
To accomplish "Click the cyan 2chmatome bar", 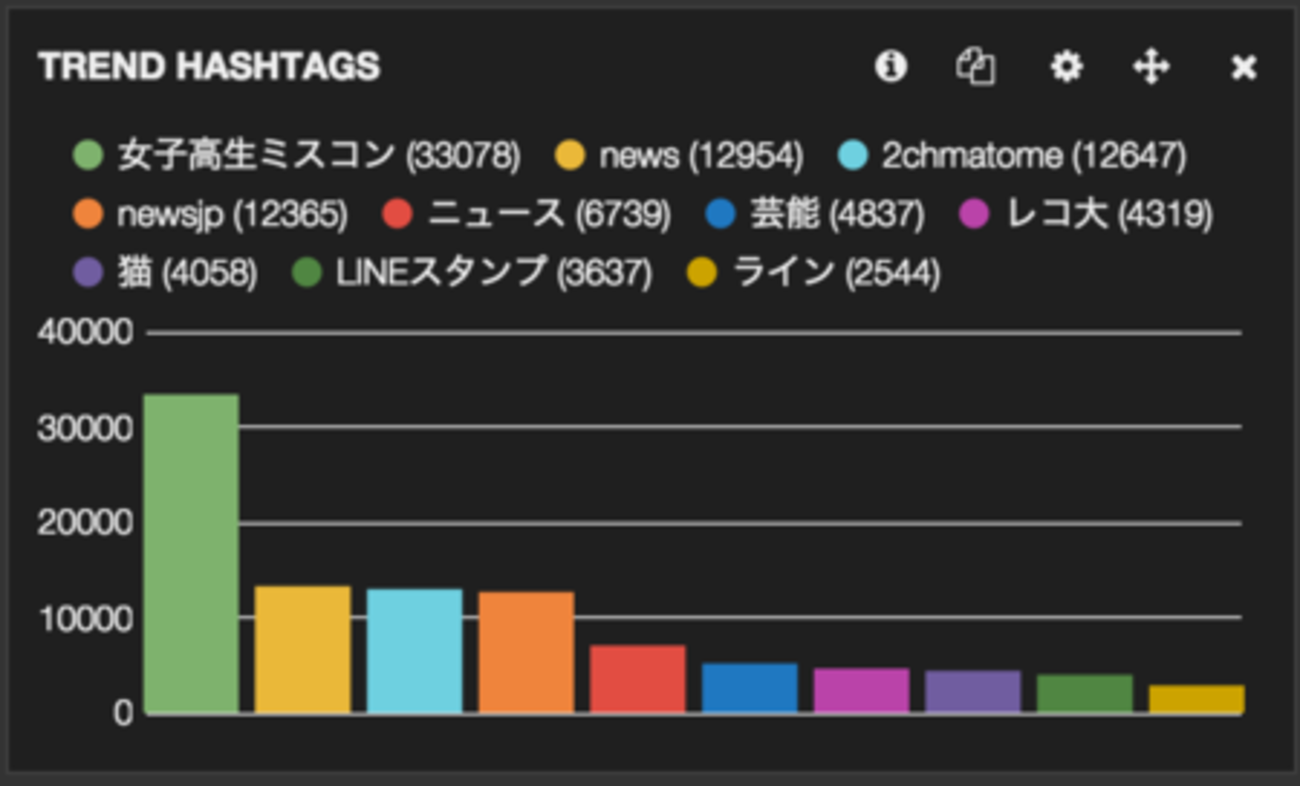I will point(414,650).
